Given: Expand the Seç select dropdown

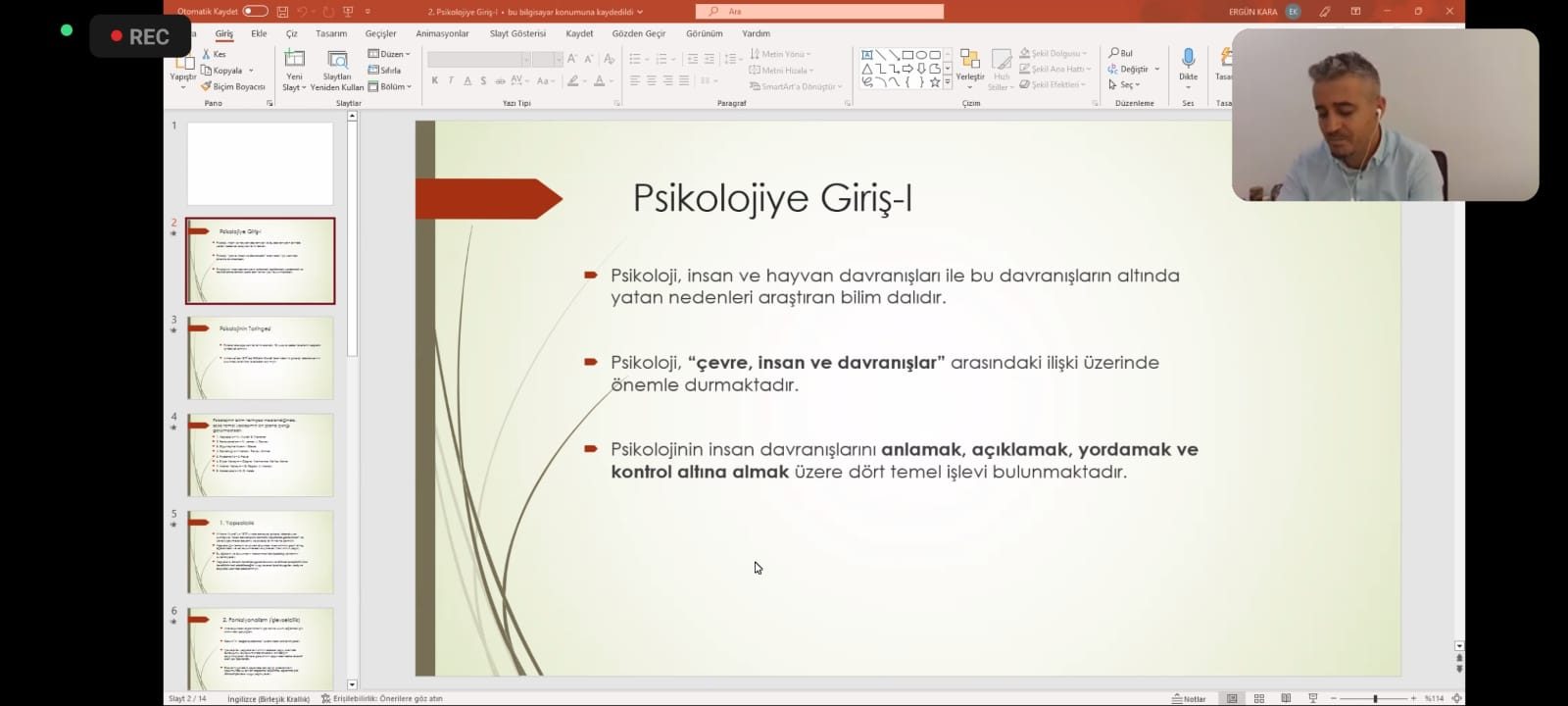Looking at the screenshot, I should pyautogui.click(x=1125, y=85).
